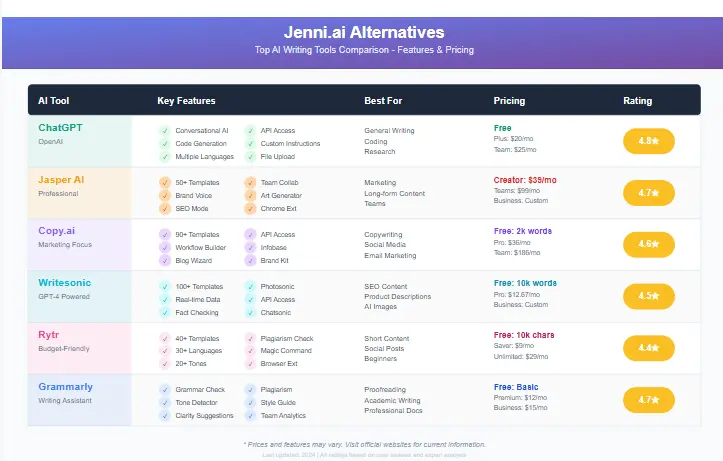Viewport: 723px width, 461px height.
Task: Click the checkmark icon beside Multiple Languages
Action: 165,157
